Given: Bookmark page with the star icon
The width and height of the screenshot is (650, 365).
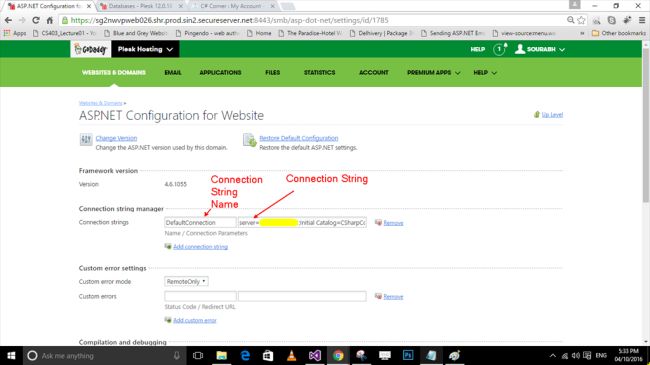Looking at the screenshot, I should click(x=581, y=20).
